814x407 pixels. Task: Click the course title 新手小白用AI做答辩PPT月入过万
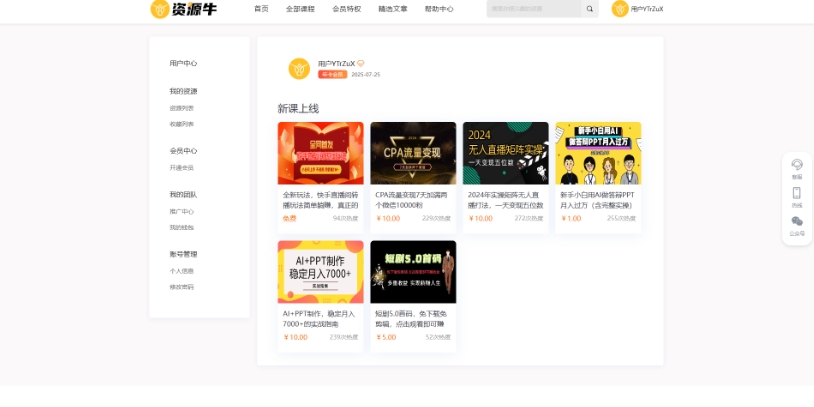click(597, 200)
